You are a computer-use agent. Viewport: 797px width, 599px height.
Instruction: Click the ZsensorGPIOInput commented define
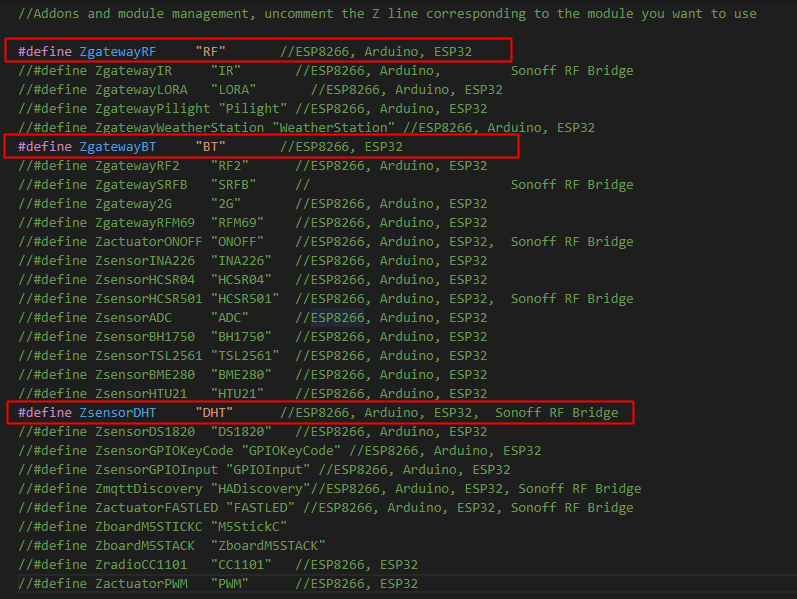tap(264, 469)
